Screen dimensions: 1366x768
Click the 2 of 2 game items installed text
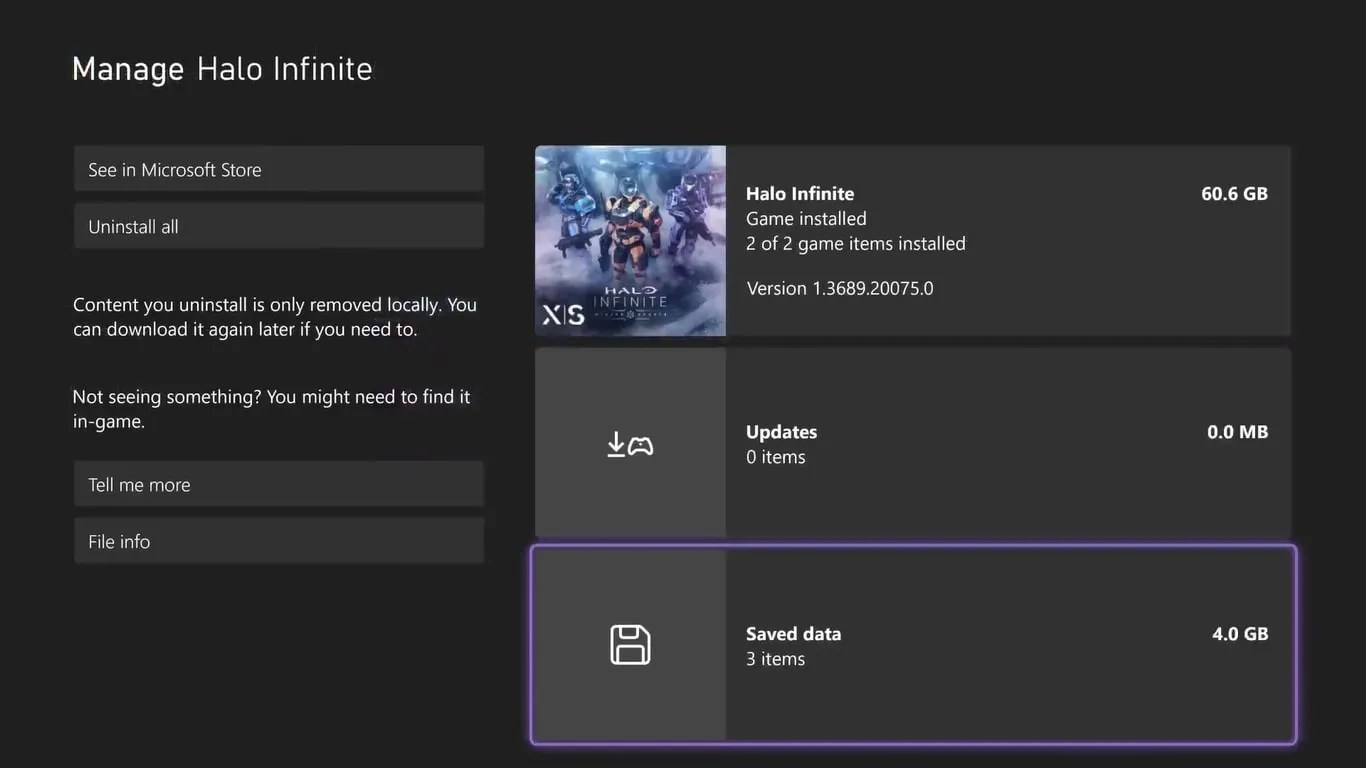click(856, 243)
